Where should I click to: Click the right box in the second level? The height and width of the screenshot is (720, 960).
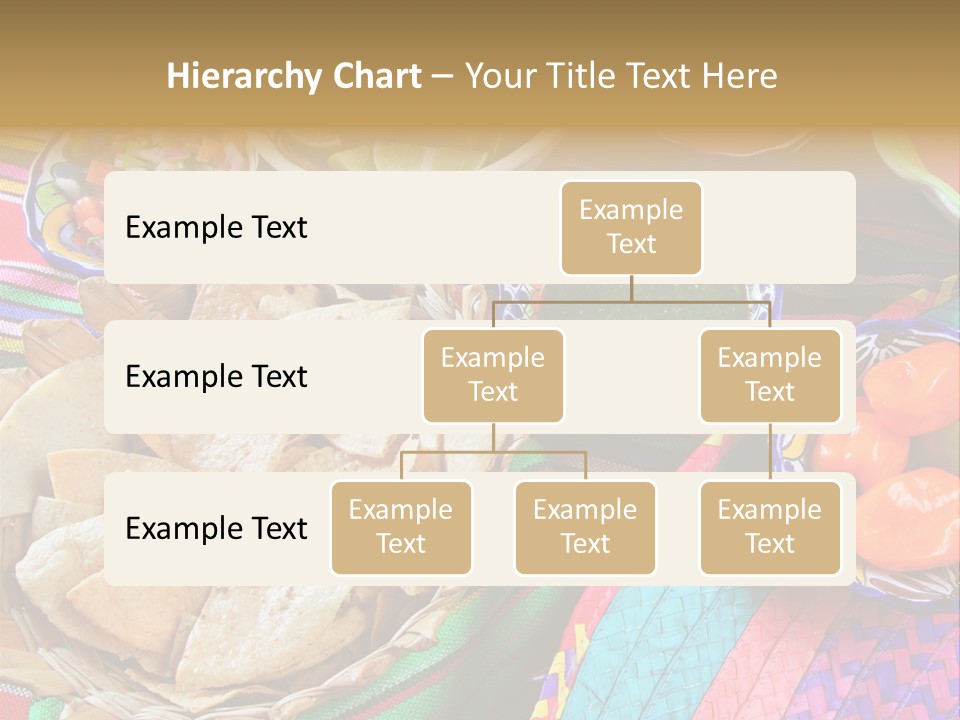coord(770,375)
